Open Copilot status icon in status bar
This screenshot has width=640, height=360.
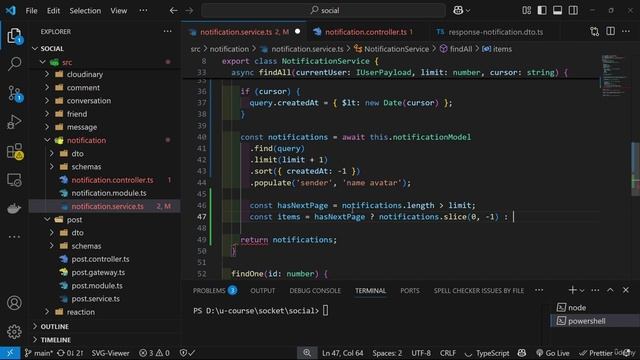[522, 353]
